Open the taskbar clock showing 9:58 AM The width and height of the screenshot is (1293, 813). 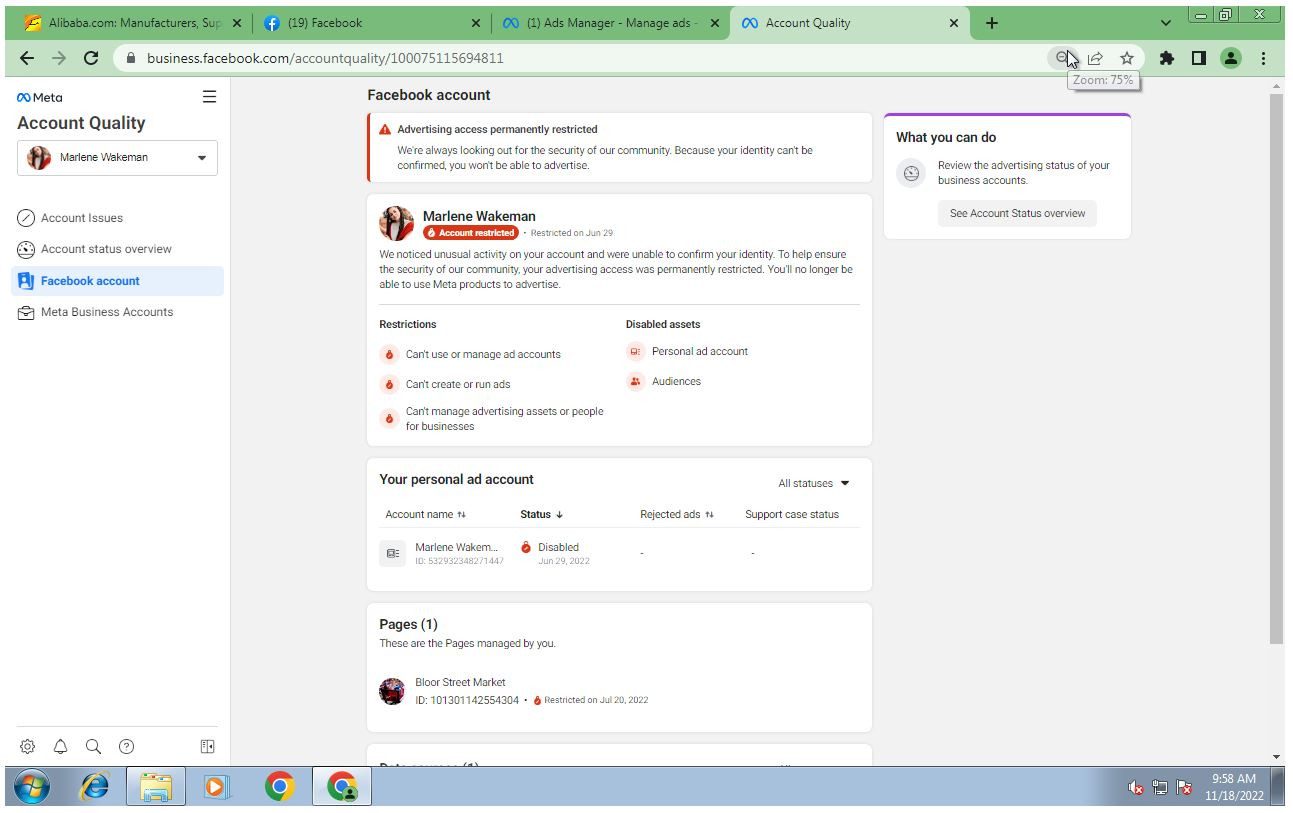[x=1233, y=788]
